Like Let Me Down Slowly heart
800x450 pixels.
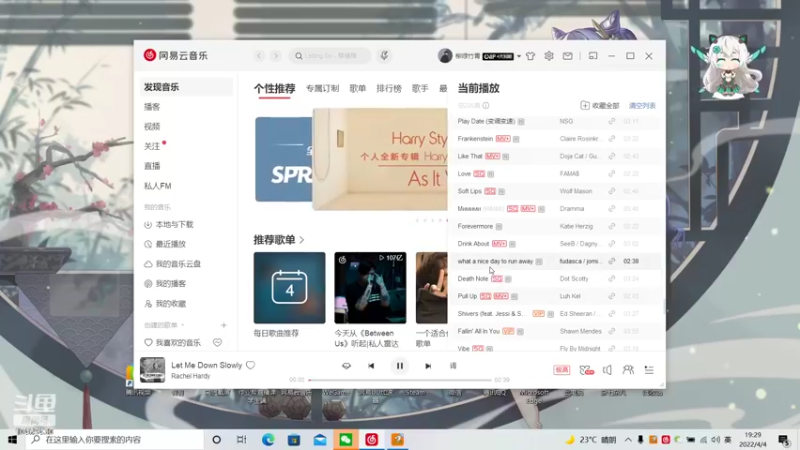click(x=251, y=365)
